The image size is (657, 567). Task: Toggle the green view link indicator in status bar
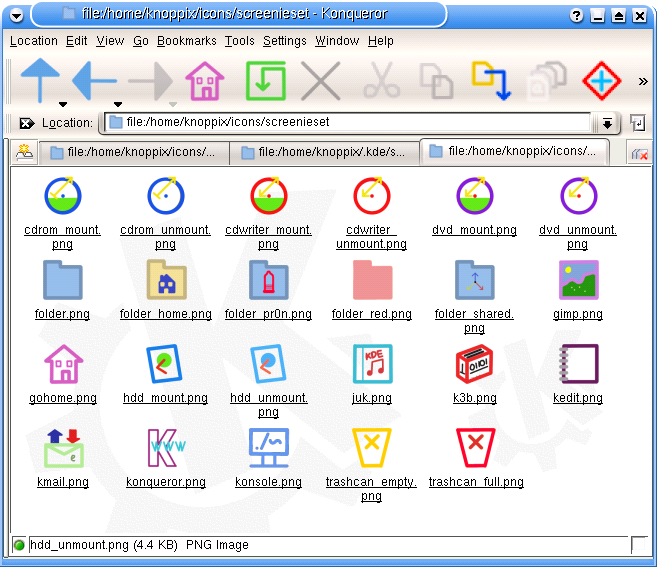click(19, 545)
